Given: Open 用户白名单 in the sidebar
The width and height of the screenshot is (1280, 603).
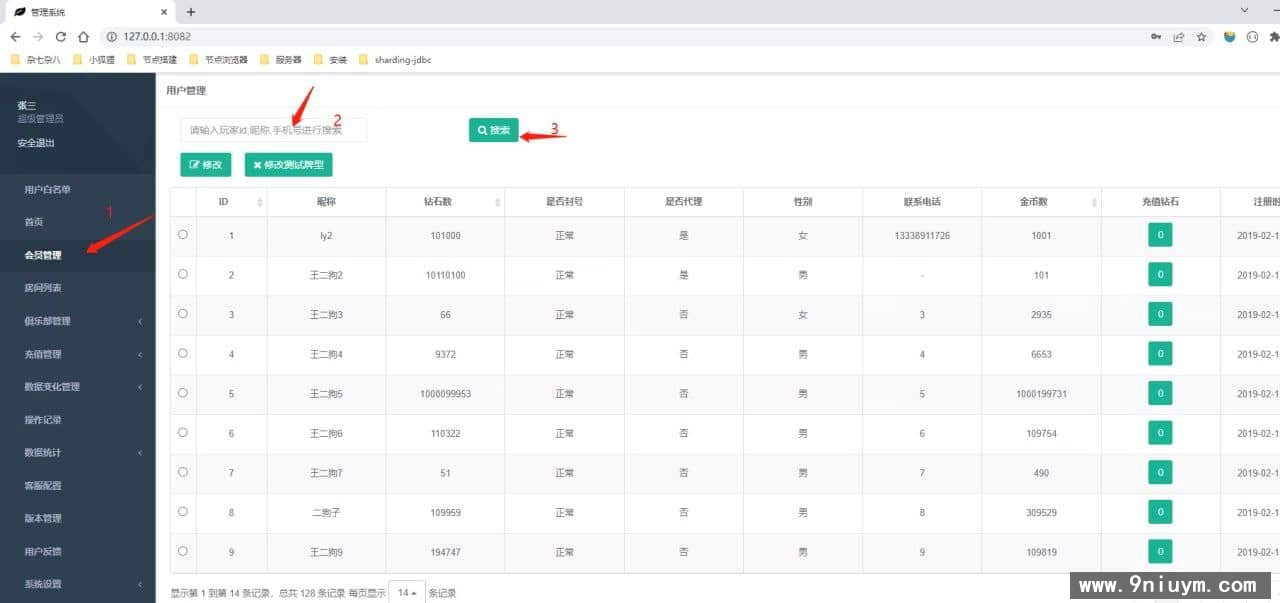Looking at the screenshot, I should click(78, 189).
